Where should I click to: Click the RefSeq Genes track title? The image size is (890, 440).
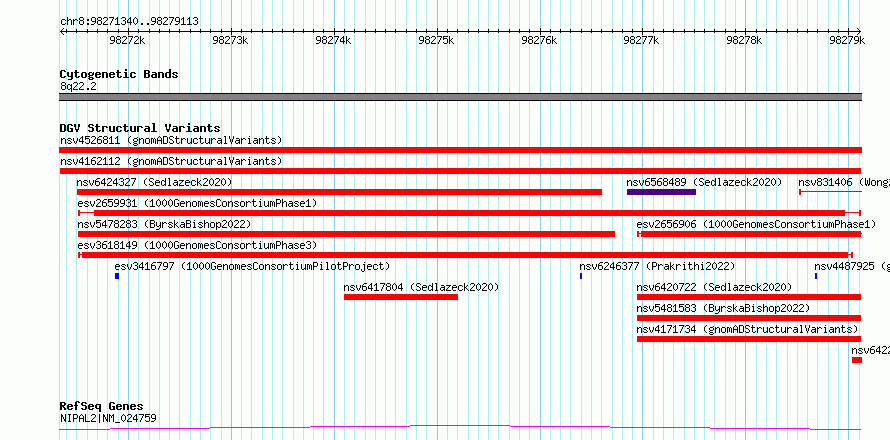(x=101, y=406)
